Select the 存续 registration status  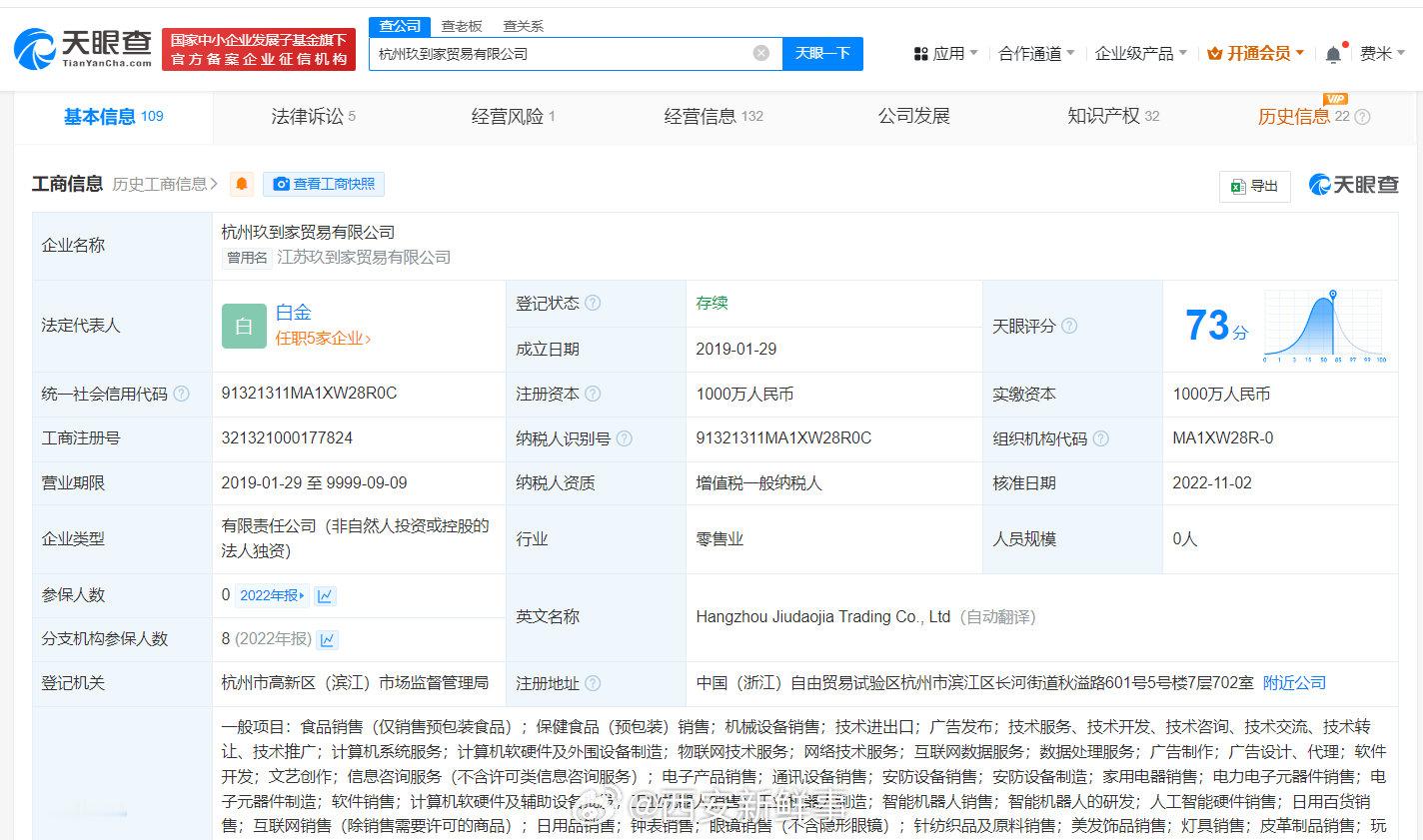pos(711,303)
